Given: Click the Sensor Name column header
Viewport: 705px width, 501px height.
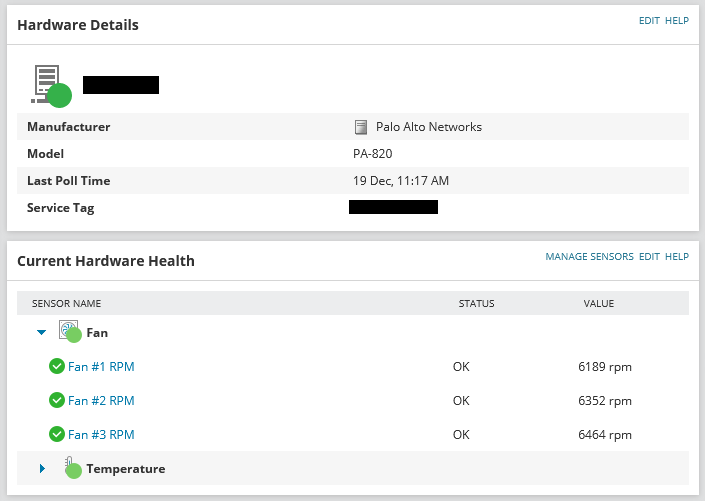Looking at the screenshot, I should 66,303.
